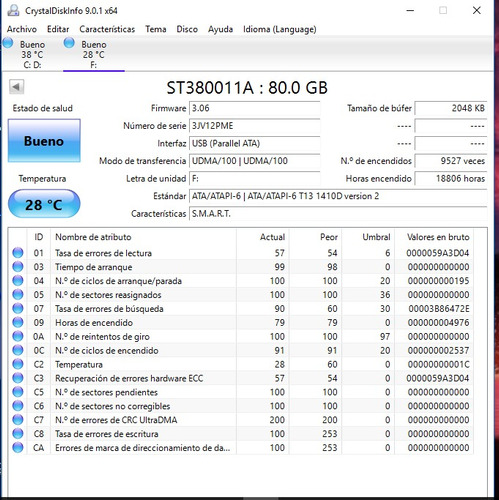Click status orb of attribute CA row
499x500 pixels.
pyautogui.click(x=18, y=448)
